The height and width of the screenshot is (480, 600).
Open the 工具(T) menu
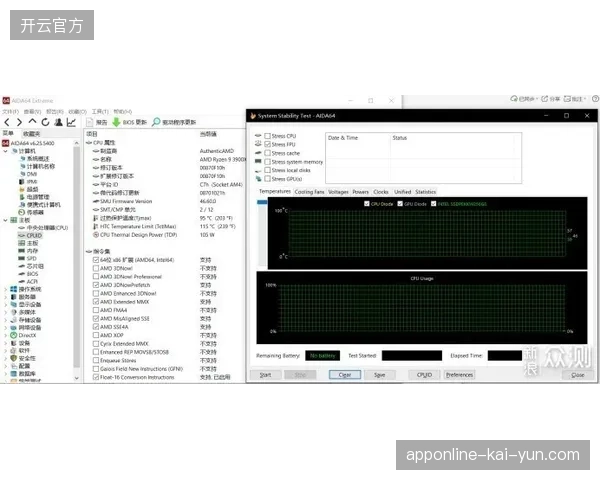pos(100,111)
